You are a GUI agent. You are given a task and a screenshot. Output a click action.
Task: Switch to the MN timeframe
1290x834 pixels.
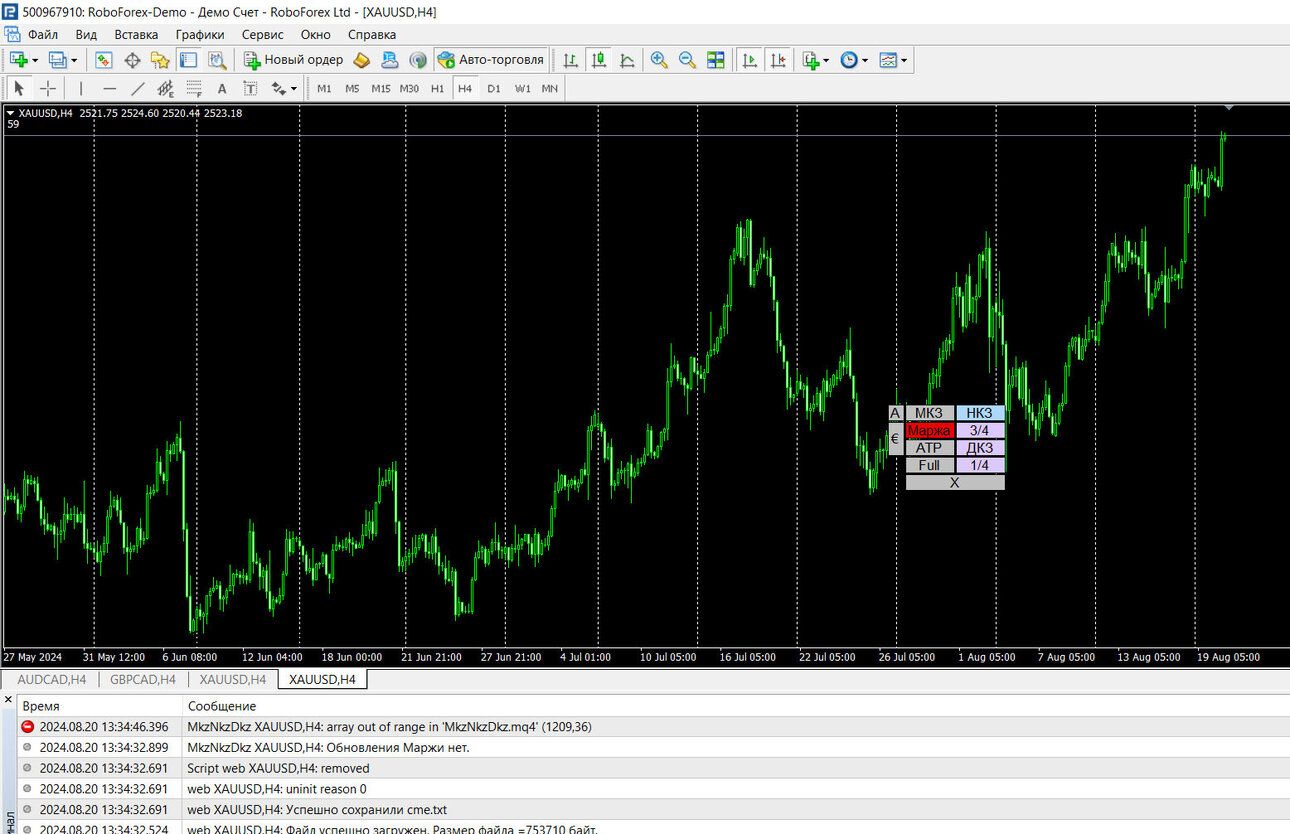click(x=550, y=88)
